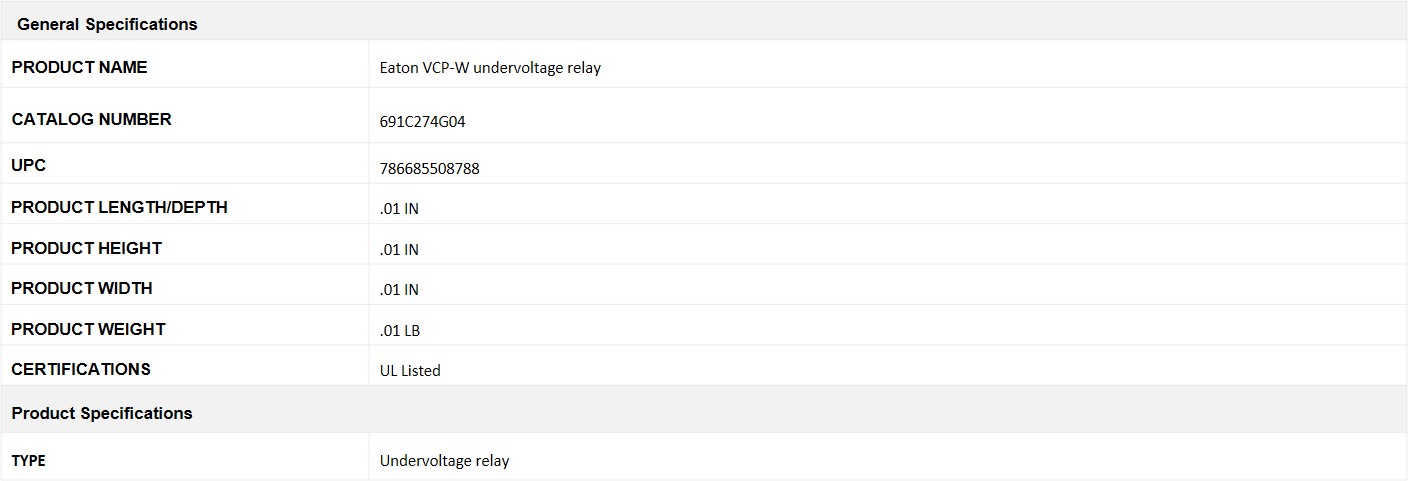The image size is (1408, 481).
Task: Click the product height value .01 IN
Action: (399, 250)
